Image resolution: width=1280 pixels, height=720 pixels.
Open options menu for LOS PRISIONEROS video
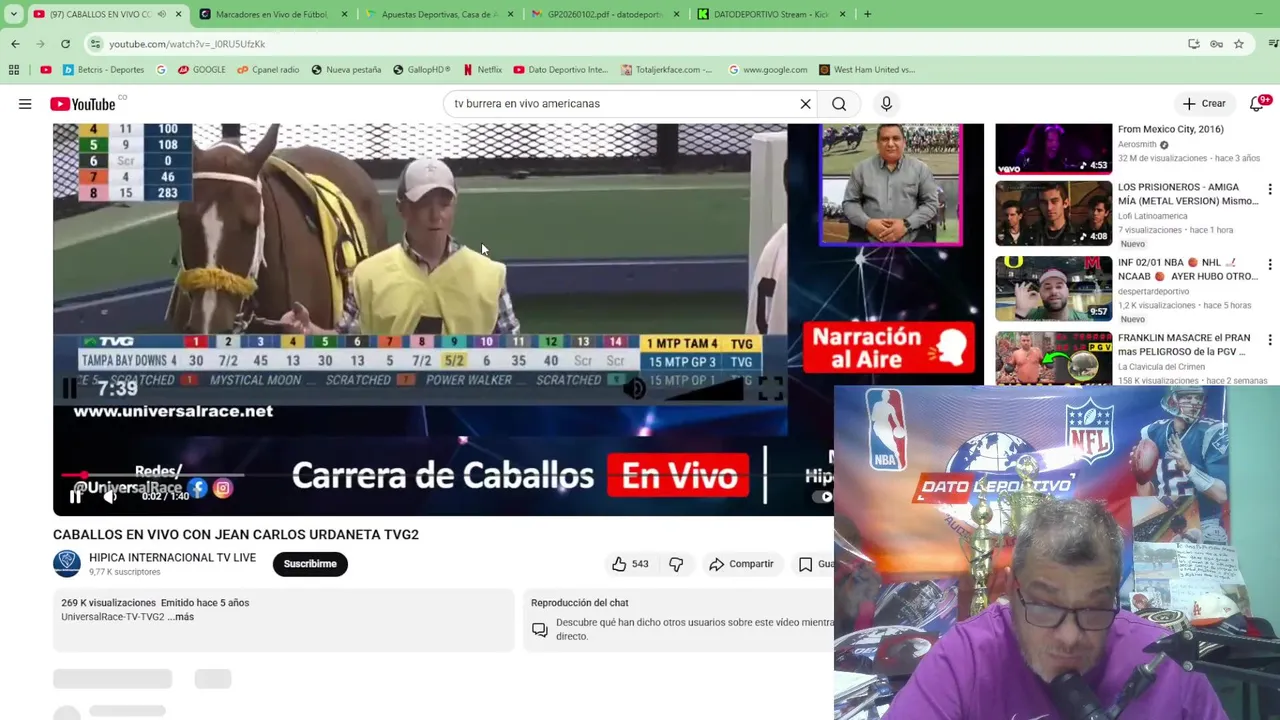1270,189
